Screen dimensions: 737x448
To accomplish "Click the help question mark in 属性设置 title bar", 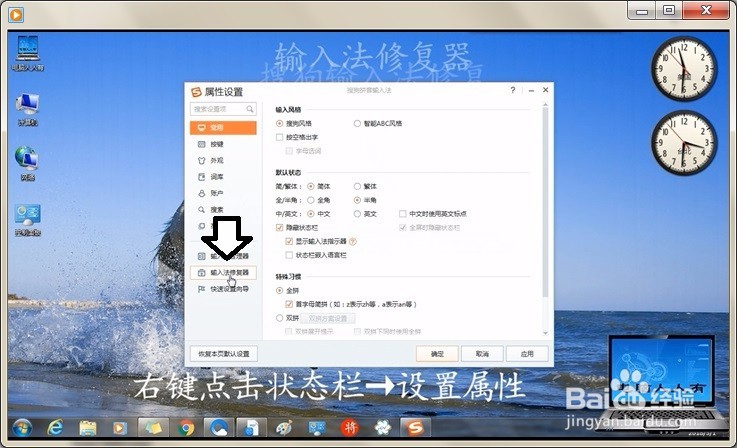I will pos(513,90).
